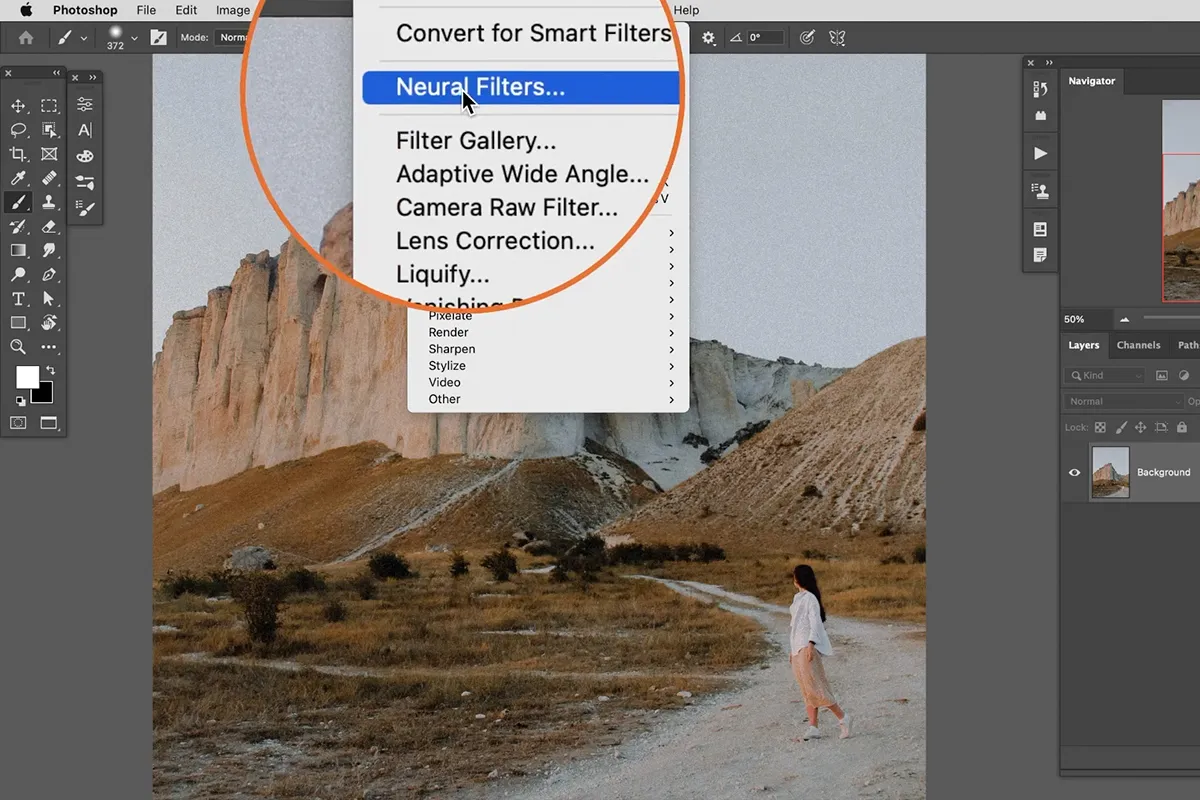Open the layer blend mode Normal dropdown
The height and width of the screenshot is (800, 1200).
tap(1124, 401)
